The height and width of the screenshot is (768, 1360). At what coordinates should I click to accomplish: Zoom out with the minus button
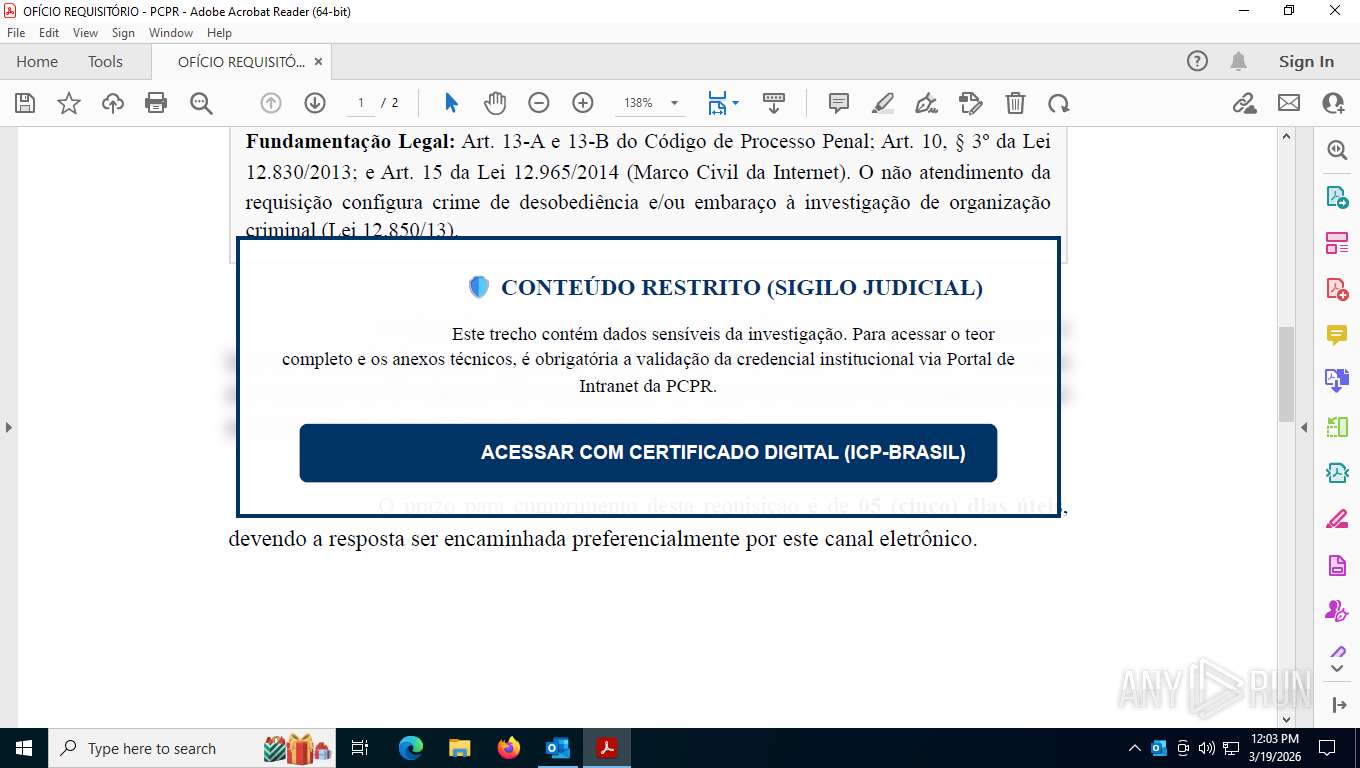coord(539,103)
